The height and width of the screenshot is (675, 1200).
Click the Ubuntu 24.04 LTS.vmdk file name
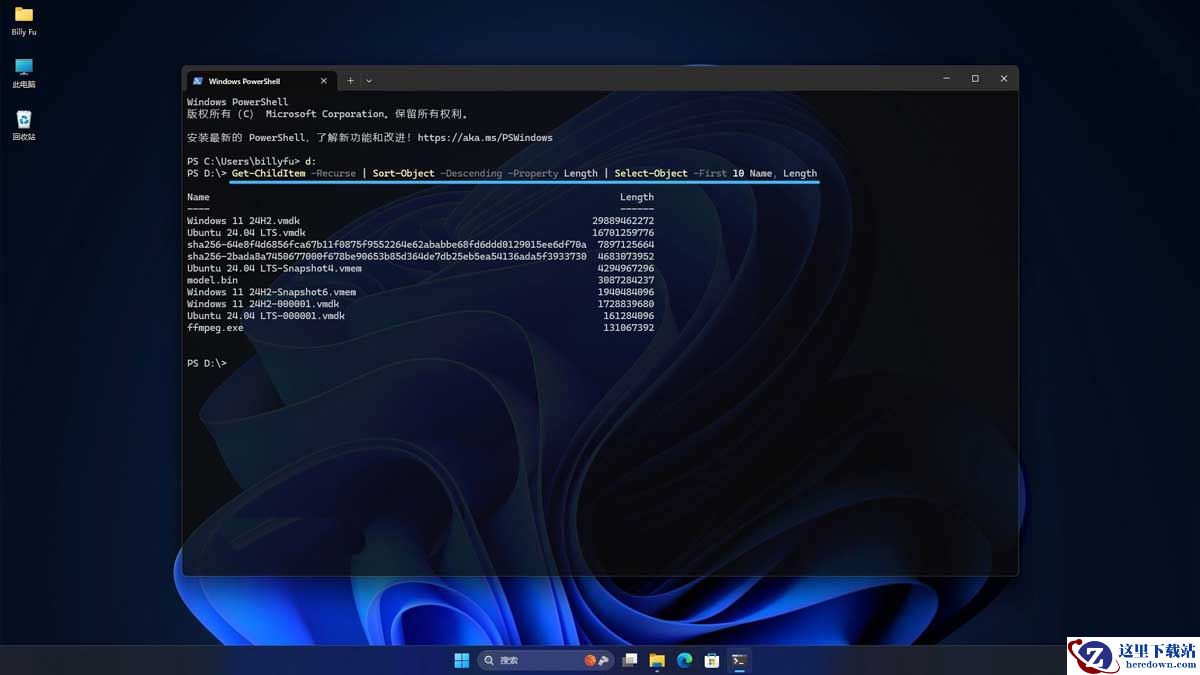coord(246,233)
